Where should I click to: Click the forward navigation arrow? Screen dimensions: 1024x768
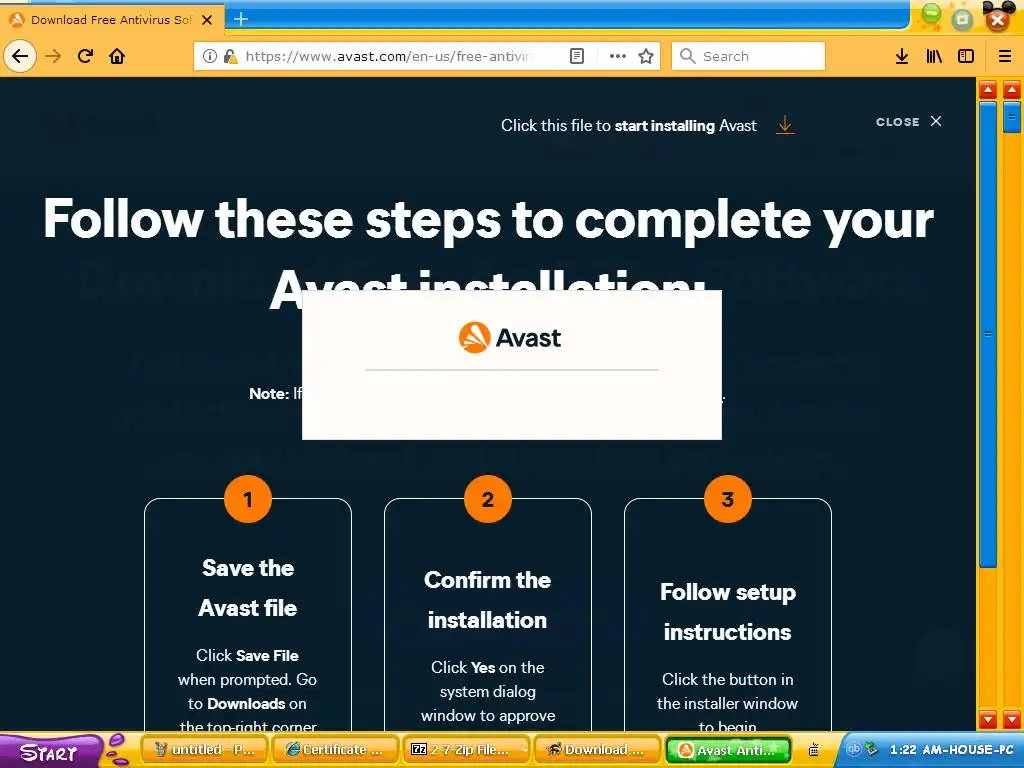click(53, 56)
